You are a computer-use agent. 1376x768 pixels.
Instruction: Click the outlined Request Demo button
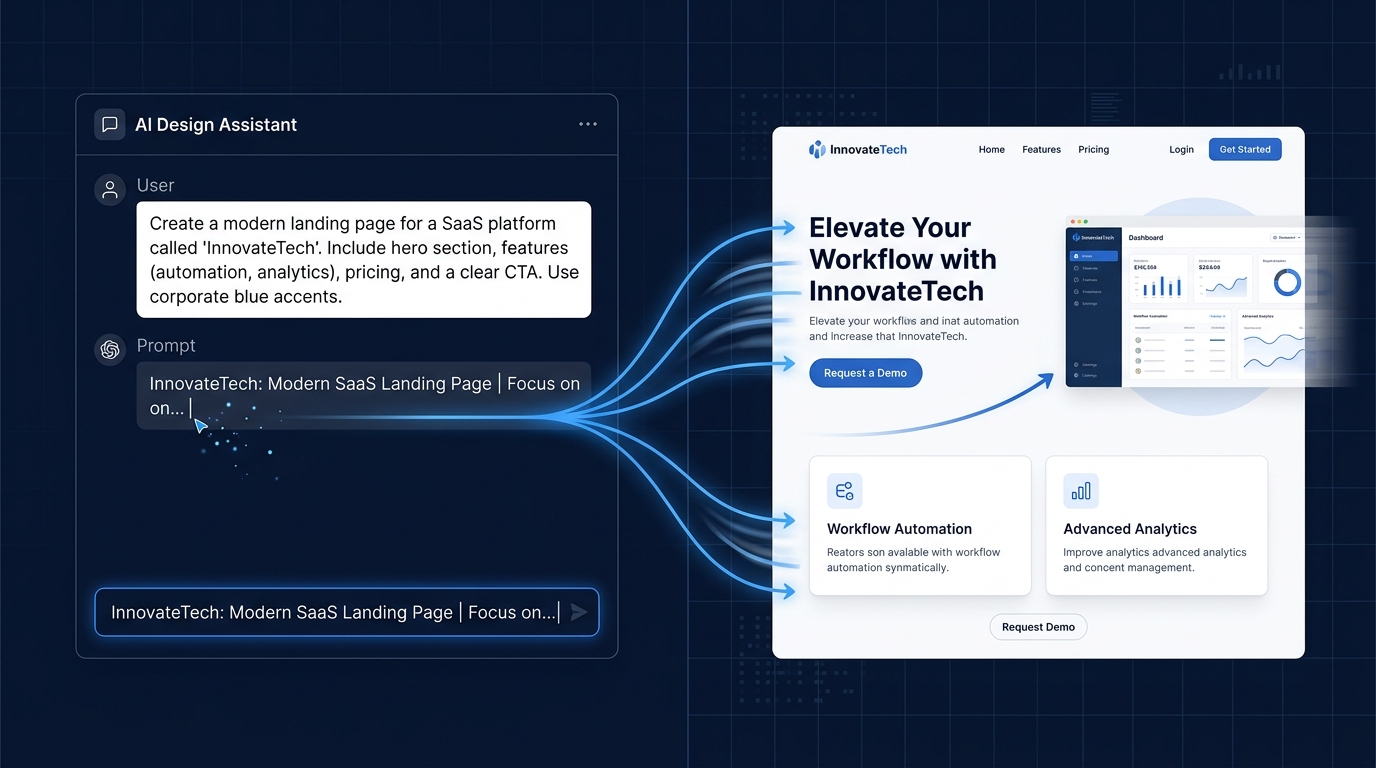tap(1038, 627)
